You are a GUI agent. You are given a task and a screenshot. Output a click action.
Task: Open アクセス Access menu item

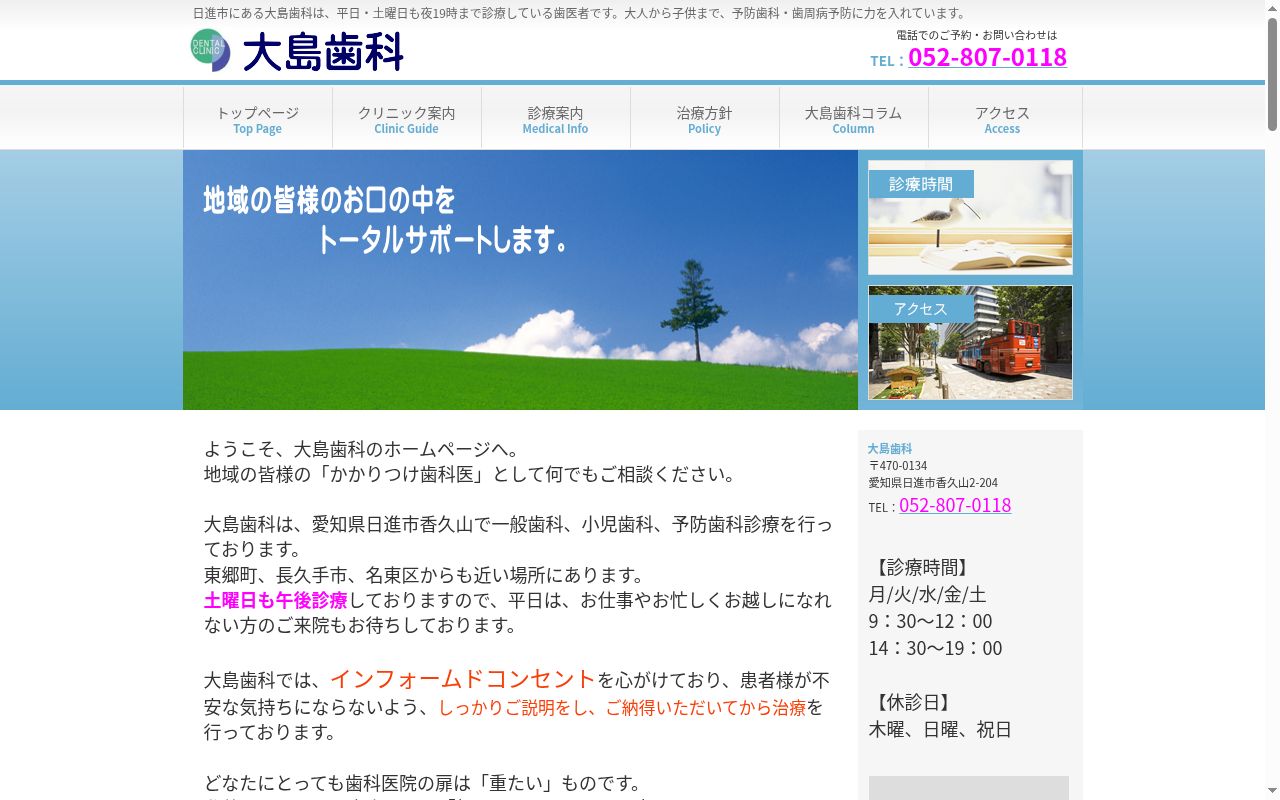pyautogui.click(x=1003, y=119)
